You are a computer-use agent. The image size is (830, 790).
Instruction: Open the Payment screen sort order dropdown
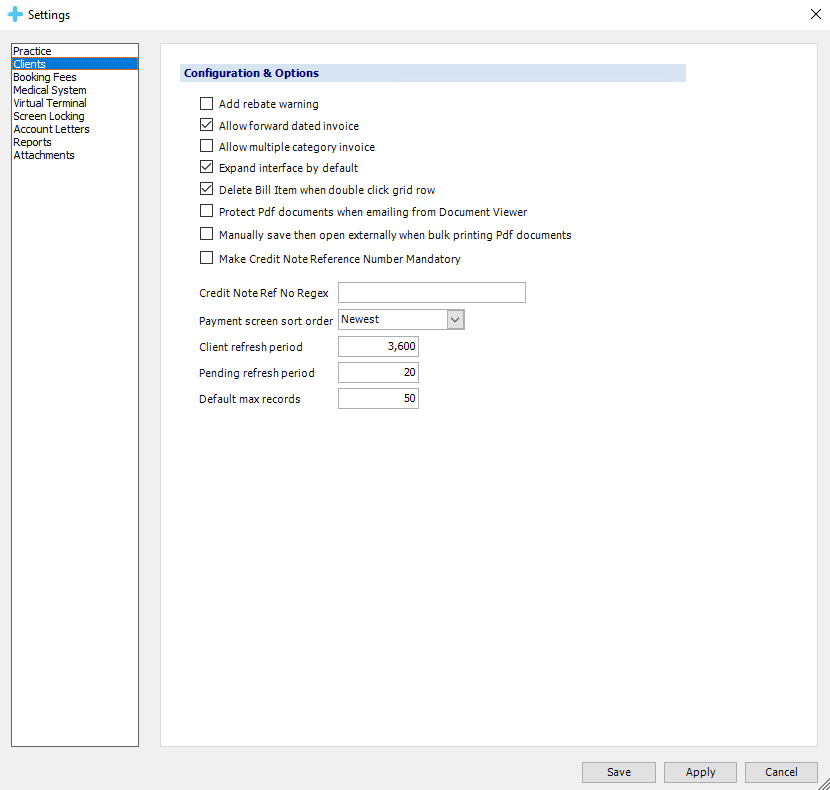pyautogui.click(x=455, y=319)
